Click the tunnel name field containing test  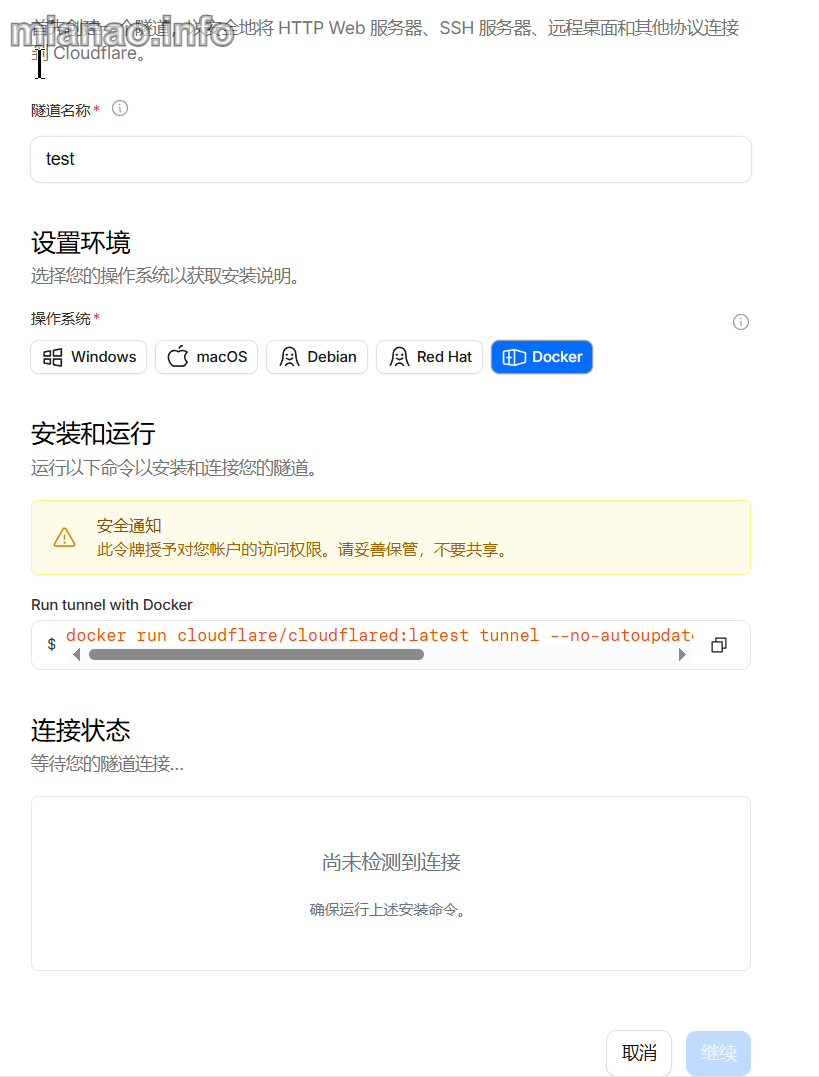(390, 160)
